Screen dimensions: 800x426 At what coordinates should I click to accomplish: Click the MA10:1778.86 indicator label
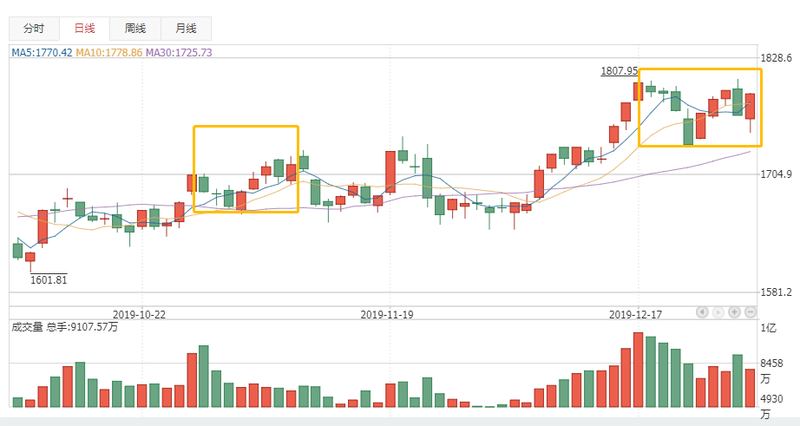coord(110,52)
